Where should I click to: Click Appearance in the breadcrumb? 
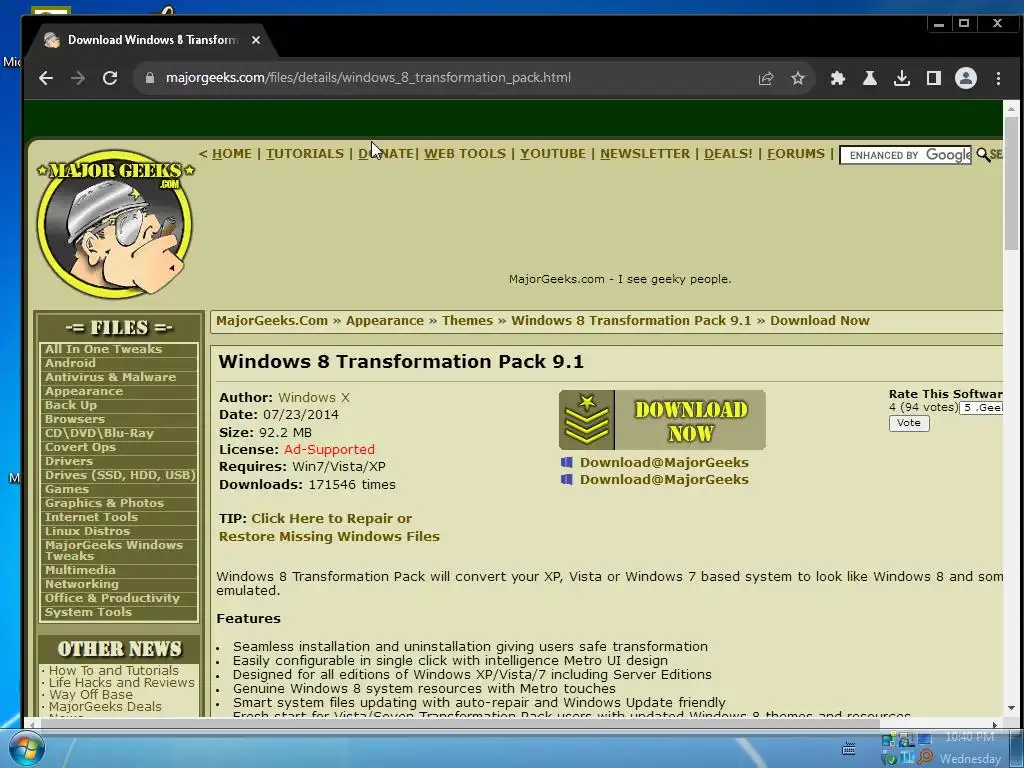[385, 321]
